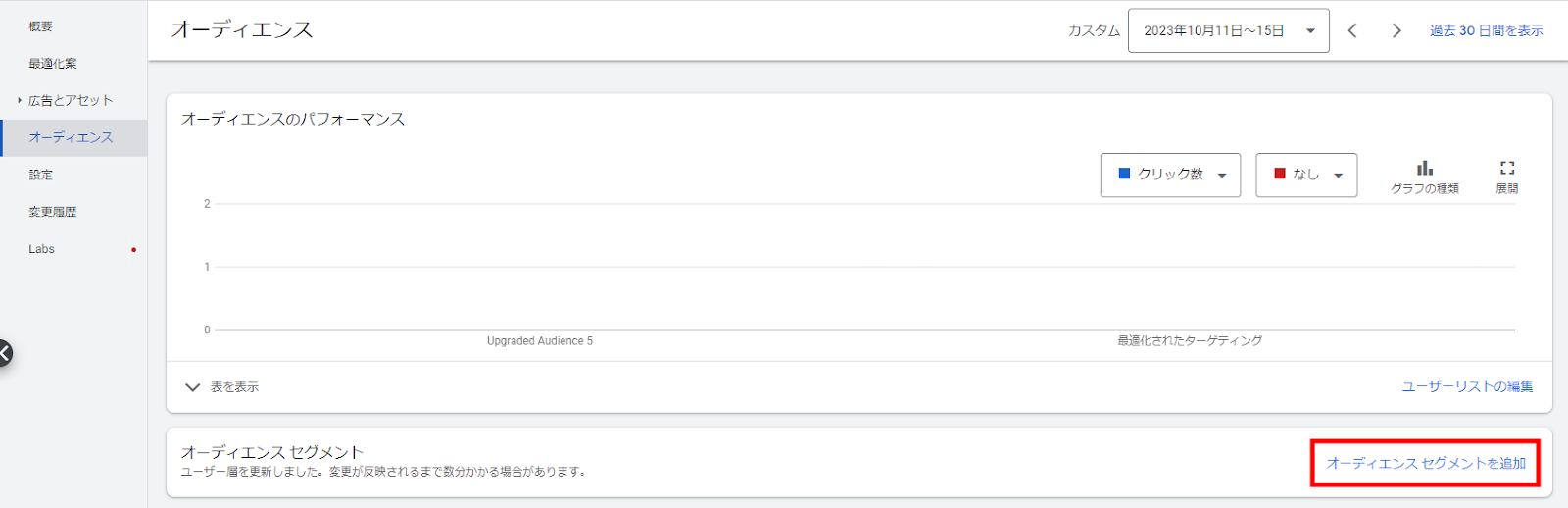Open the 概要 overview page
Screen dimensions: 1568x508
(x=41, y=26)
